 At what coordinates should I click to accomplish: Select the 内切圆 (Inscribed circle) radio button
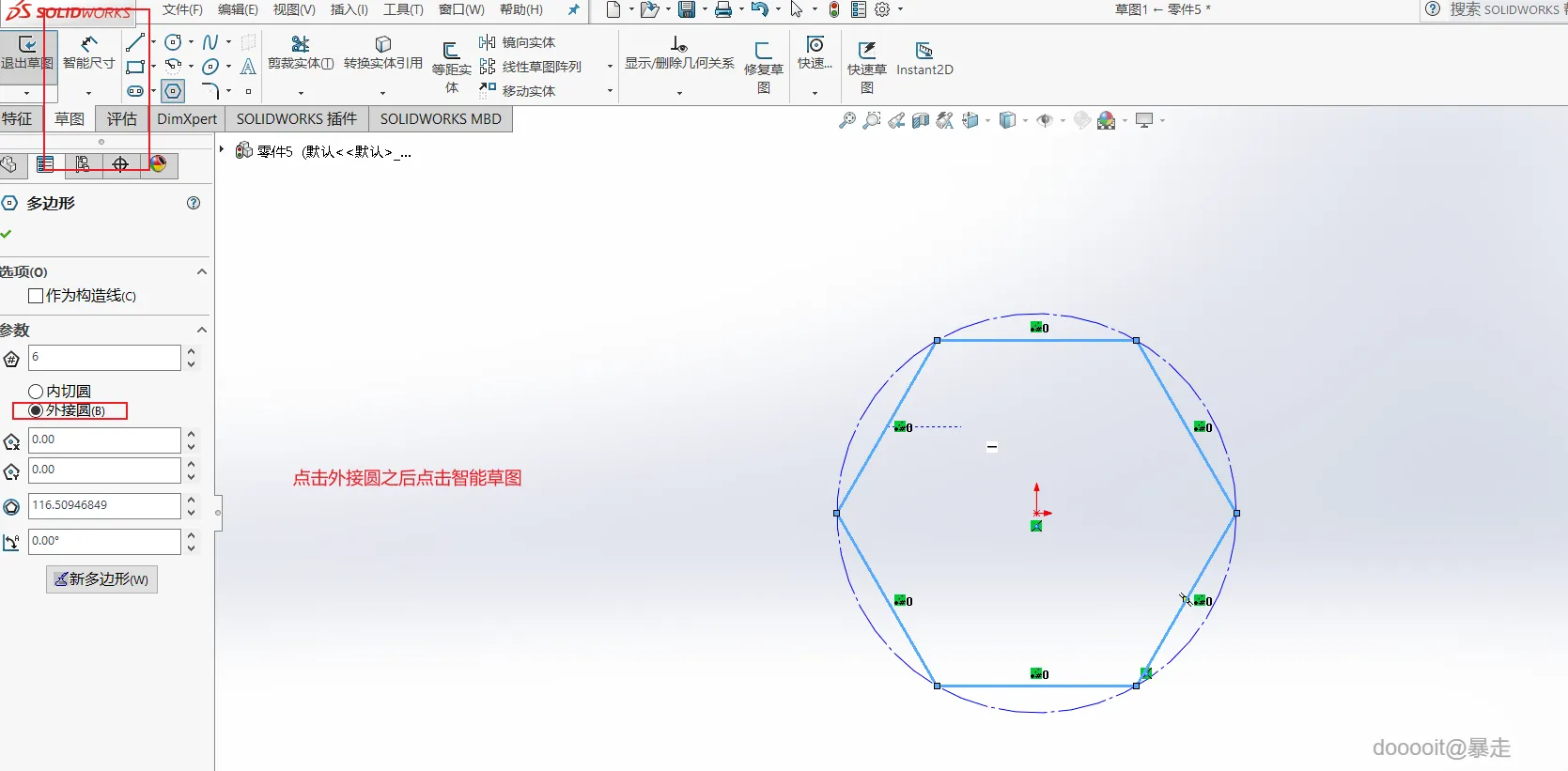(36, 391)
